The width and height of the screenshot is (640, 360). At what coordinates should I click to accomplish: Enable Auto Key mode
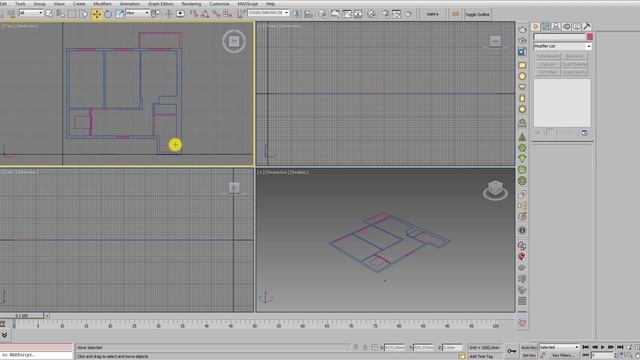tap(529, 347)
